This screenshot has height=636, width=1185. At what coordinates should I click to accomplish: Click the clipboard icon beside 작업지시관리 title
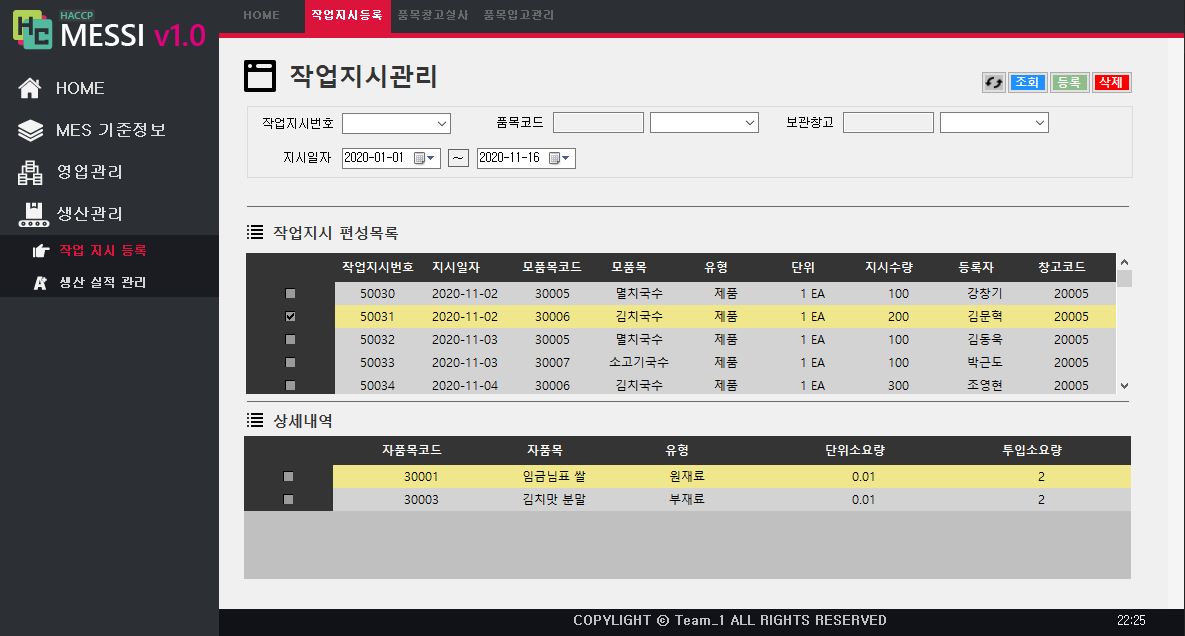coord(258,76)
